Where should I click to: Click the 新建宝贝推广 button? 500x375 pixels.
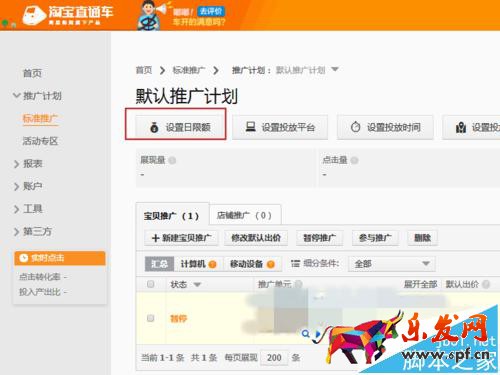pyautogui.click(x=181, y=238)
